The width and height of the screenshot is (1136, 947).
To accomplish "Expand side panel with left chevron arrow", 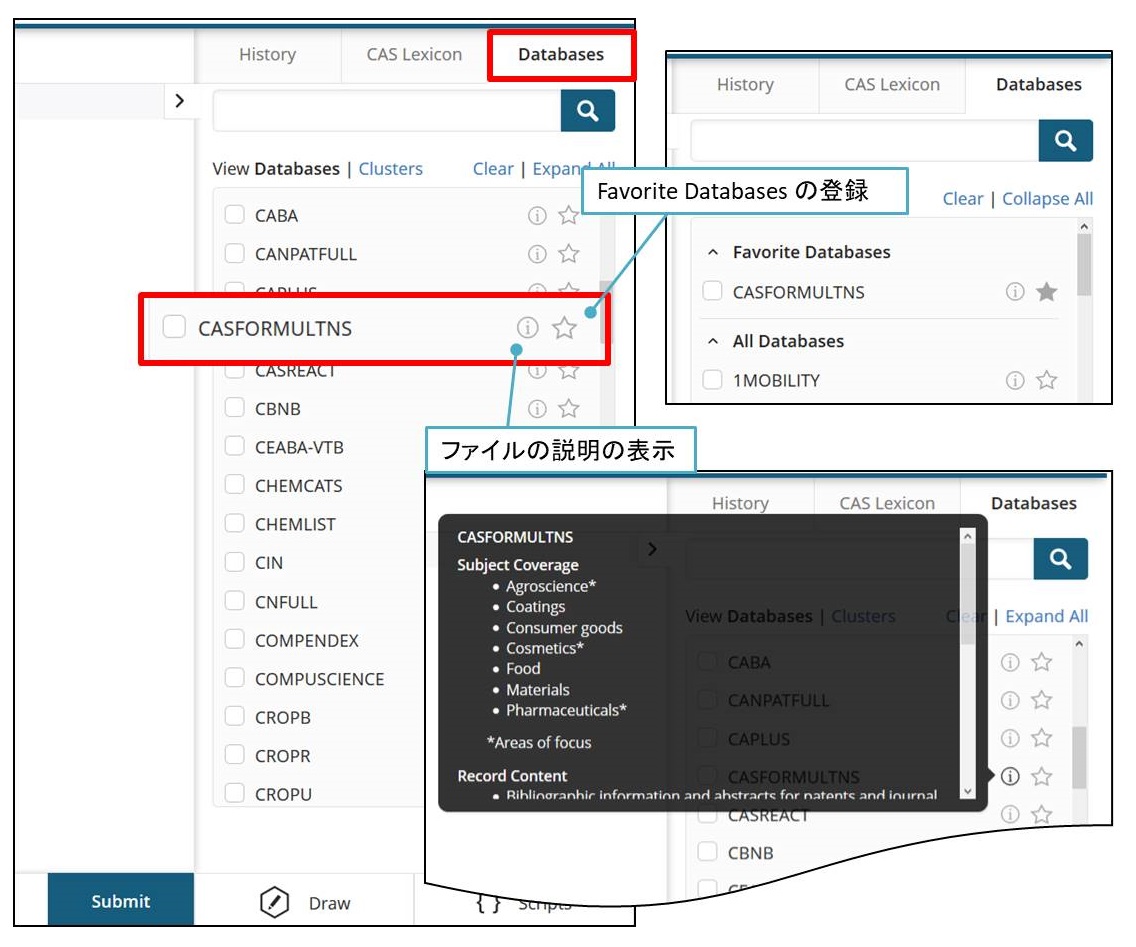I will (x=179, y=100).
